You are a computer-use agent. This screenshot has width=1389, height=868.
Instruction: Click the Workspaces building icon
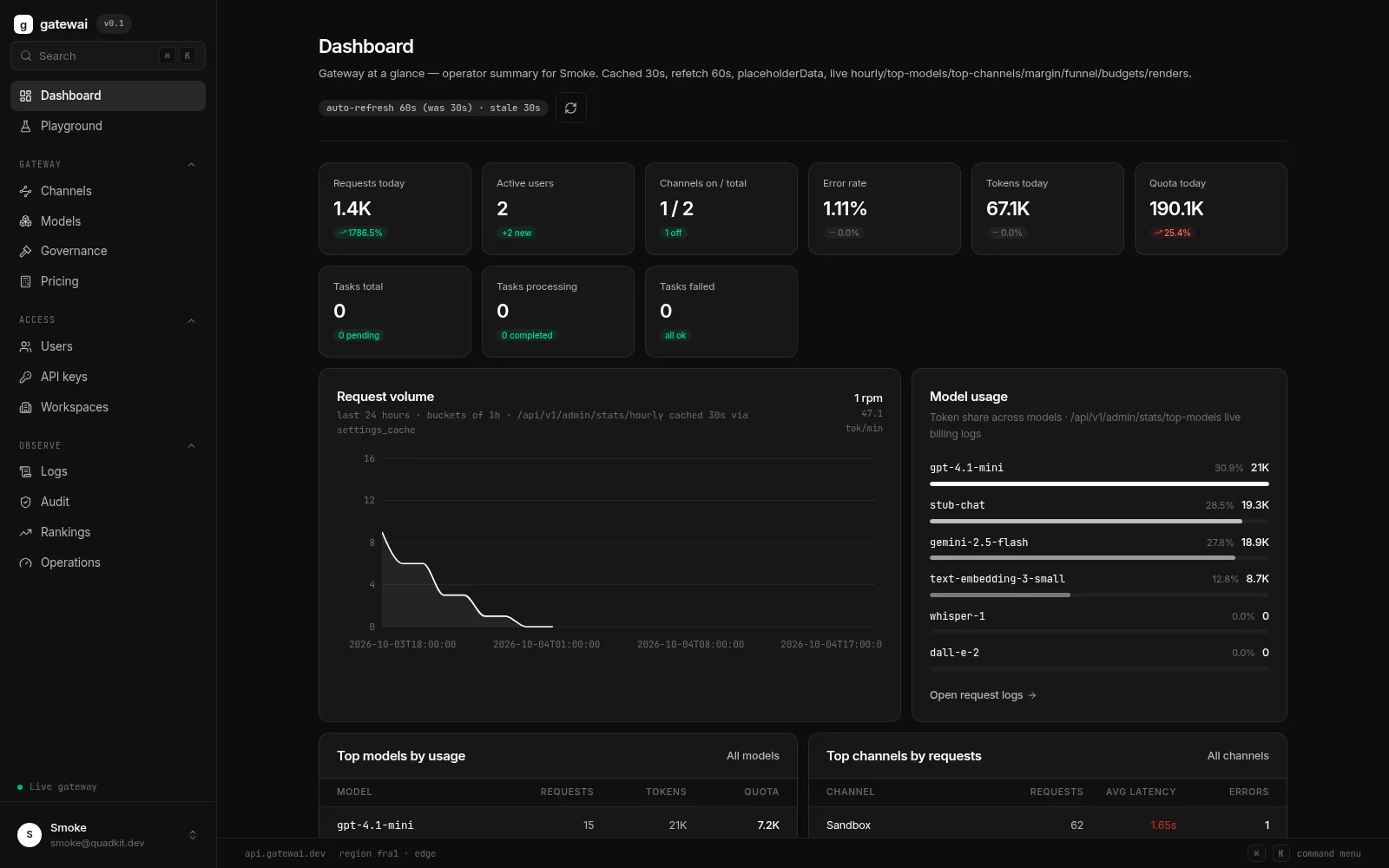(26, 407)
